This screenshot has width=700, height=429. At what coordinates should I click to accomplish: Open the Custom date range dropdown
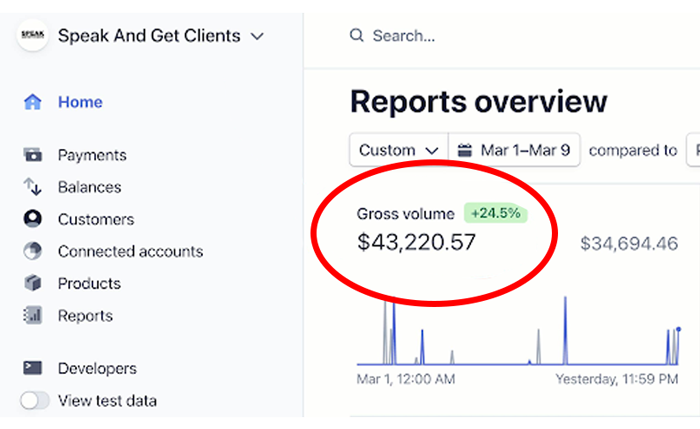point(398,150)
